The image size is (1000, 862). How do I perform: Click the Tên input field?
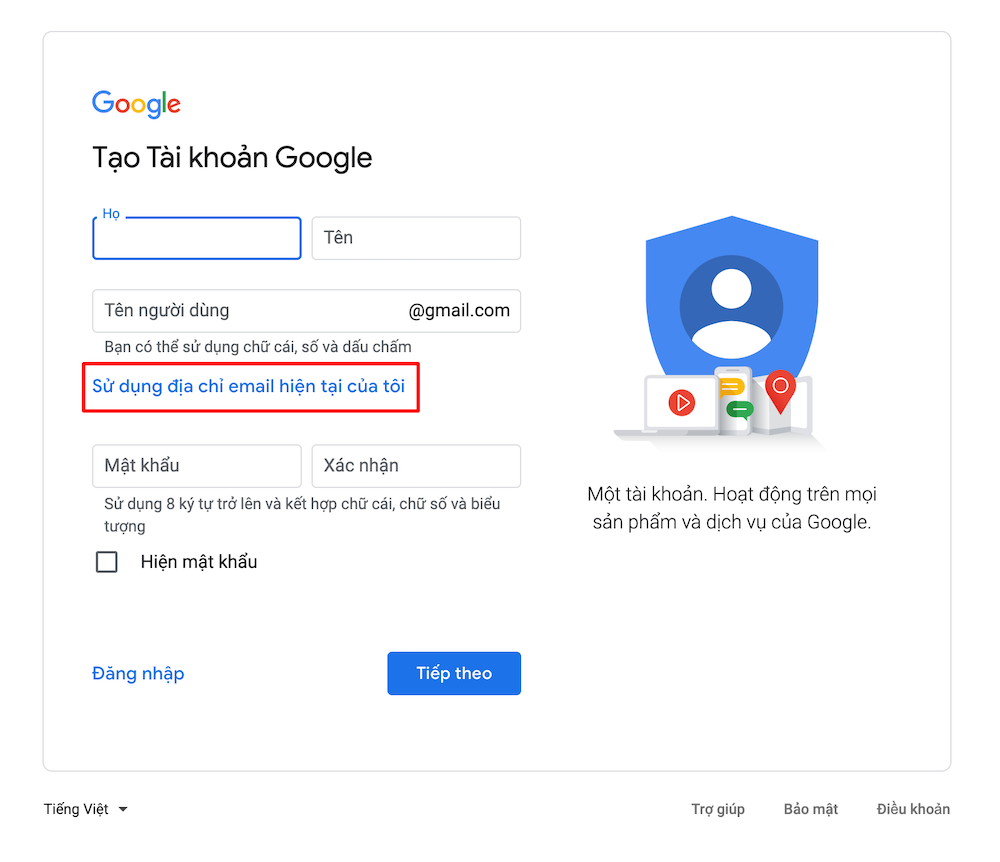pos(416,238)
